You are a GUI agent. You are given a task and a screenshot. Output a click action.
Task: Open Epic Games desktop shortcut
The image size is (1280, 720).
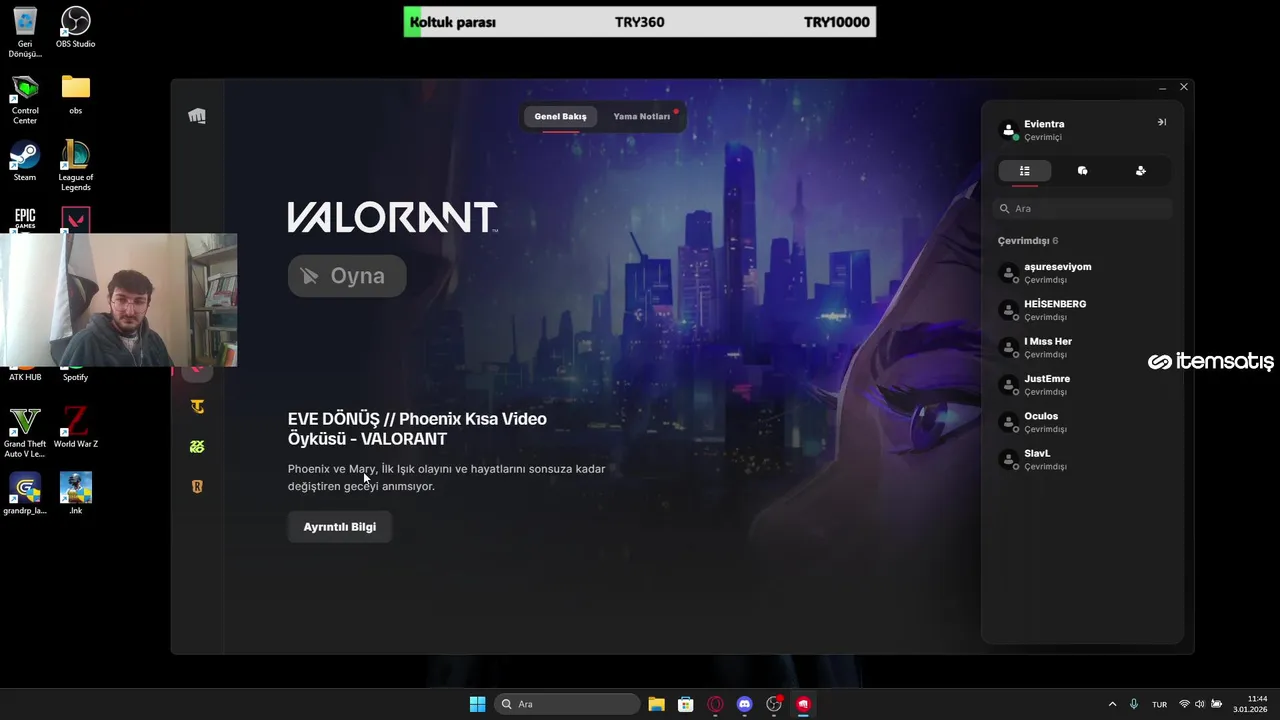click(x=25, y=219)
